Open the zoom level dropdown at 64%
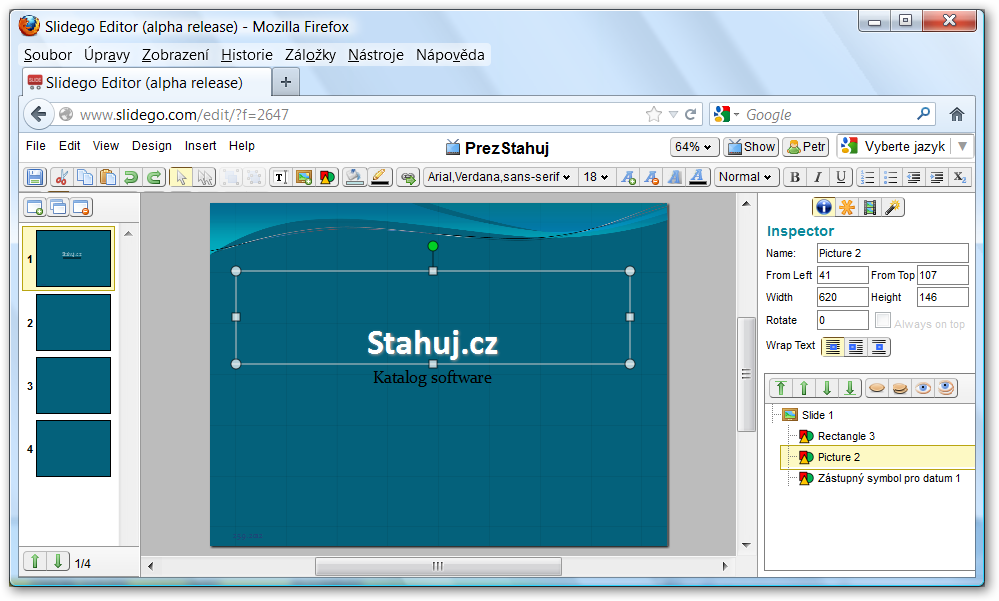 (694, 147)
